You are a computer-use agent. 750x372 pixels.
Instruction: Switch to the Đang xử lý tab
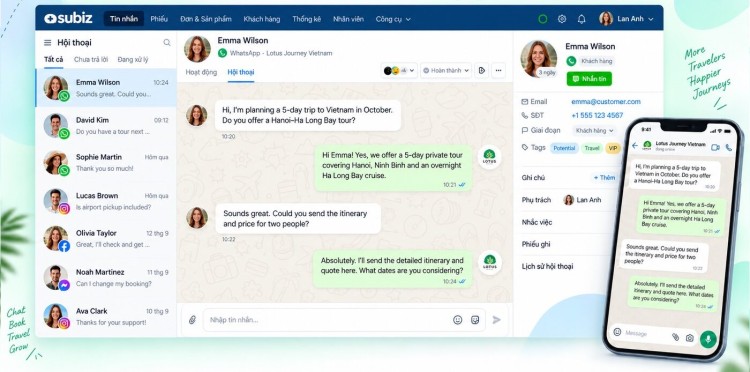(133, 60)
